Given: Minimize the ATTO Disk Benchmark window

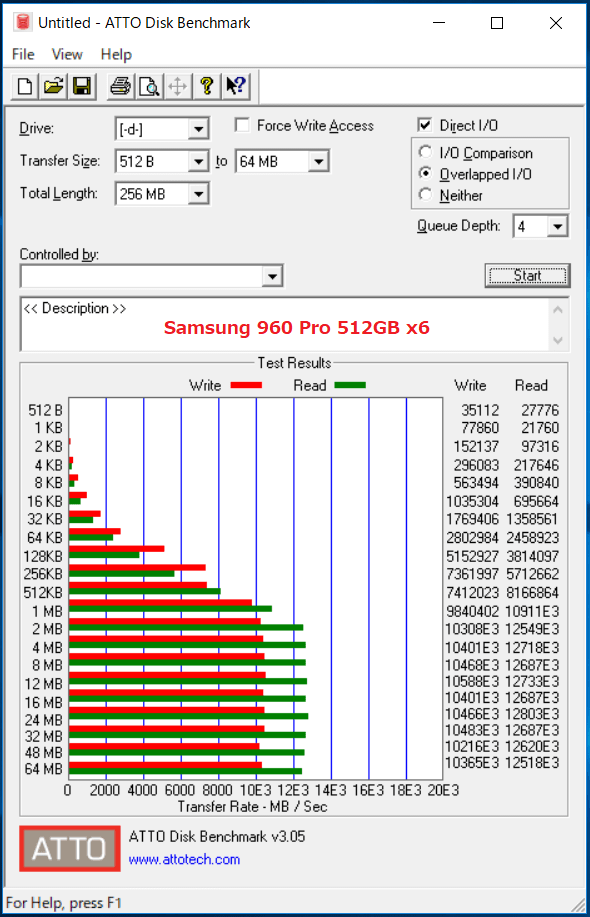Looking at the screenshot, I should [439, 23].
